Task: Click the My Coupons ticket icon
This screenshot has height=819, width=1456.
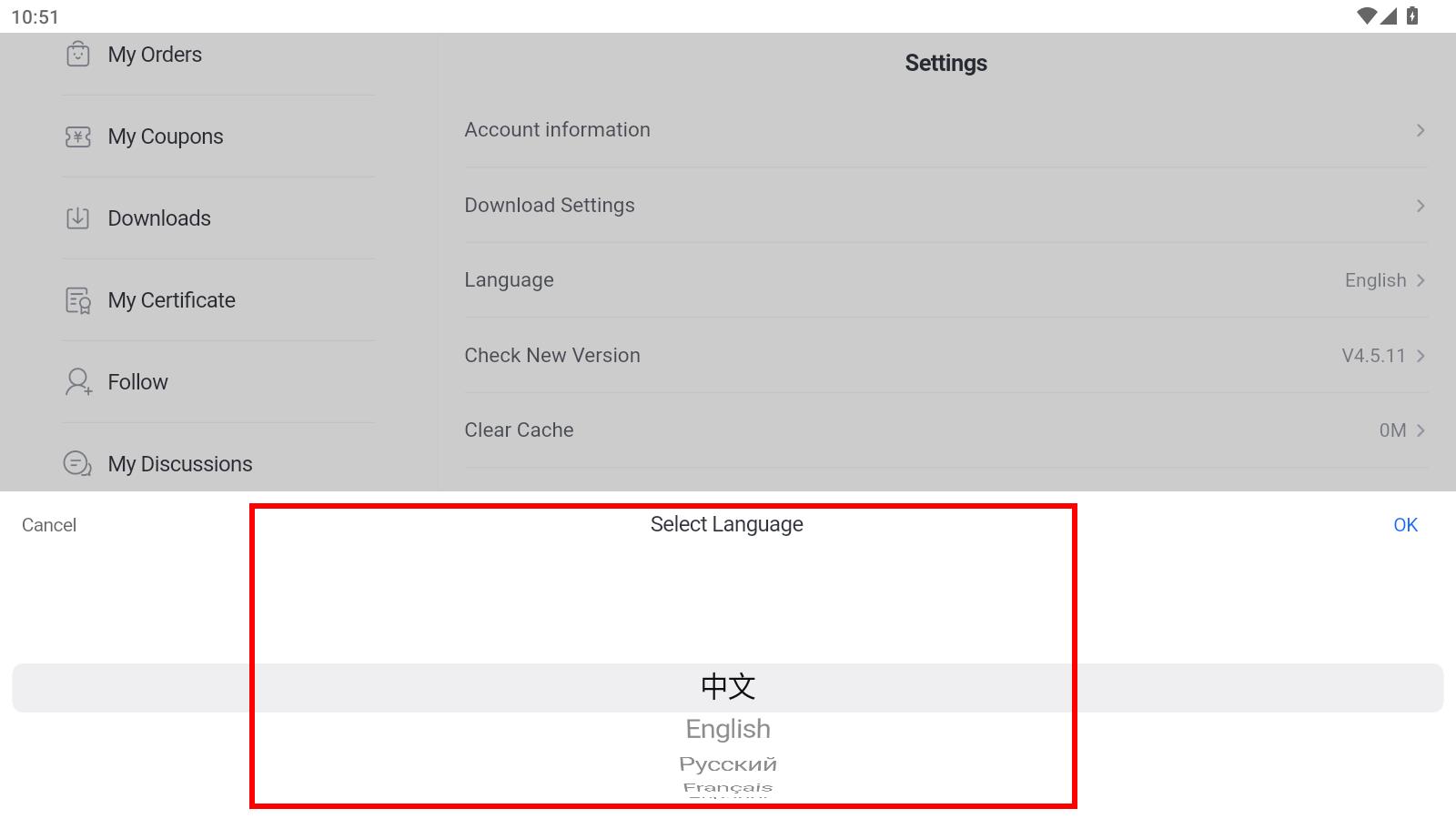Action: (x=78, y=136)
